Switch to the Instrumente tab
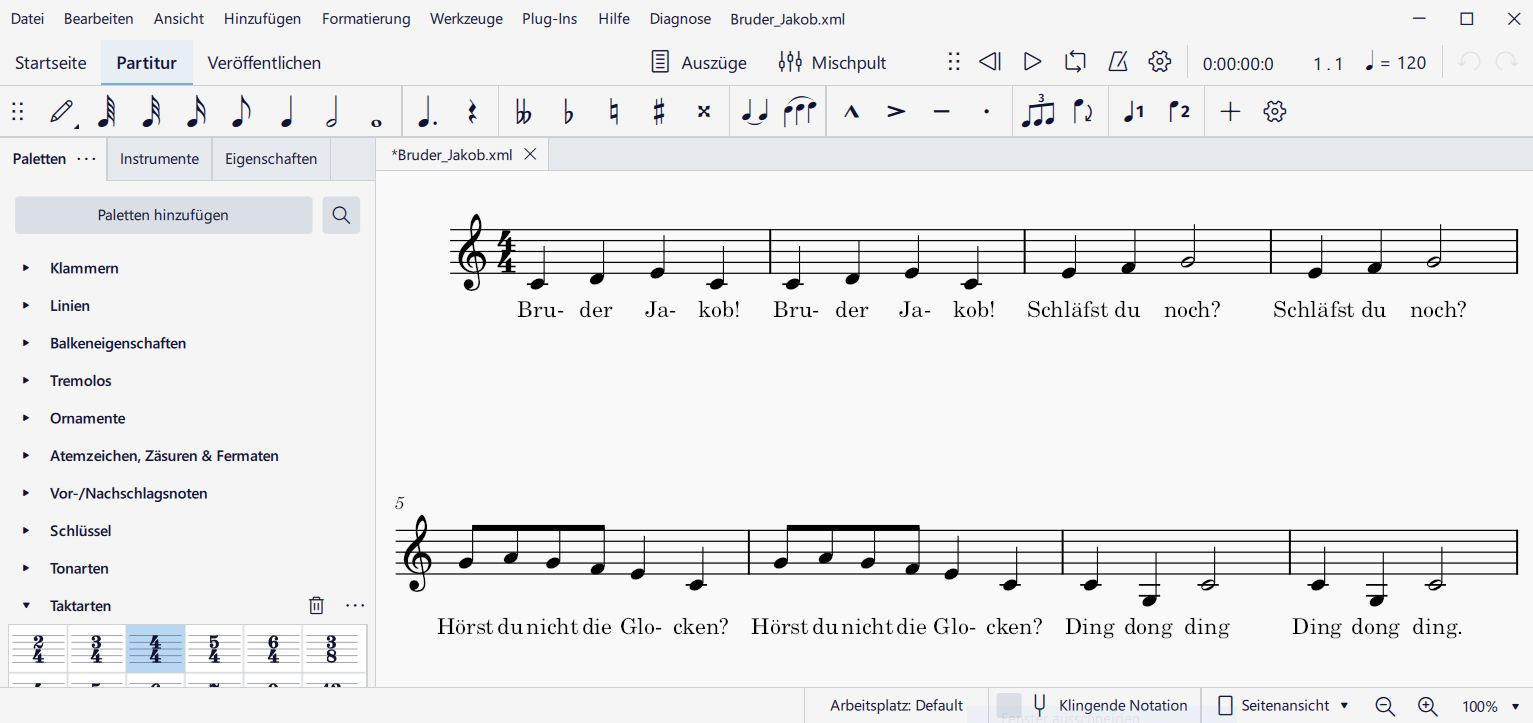The image size is (1533, 723). [x=159, y=159]
